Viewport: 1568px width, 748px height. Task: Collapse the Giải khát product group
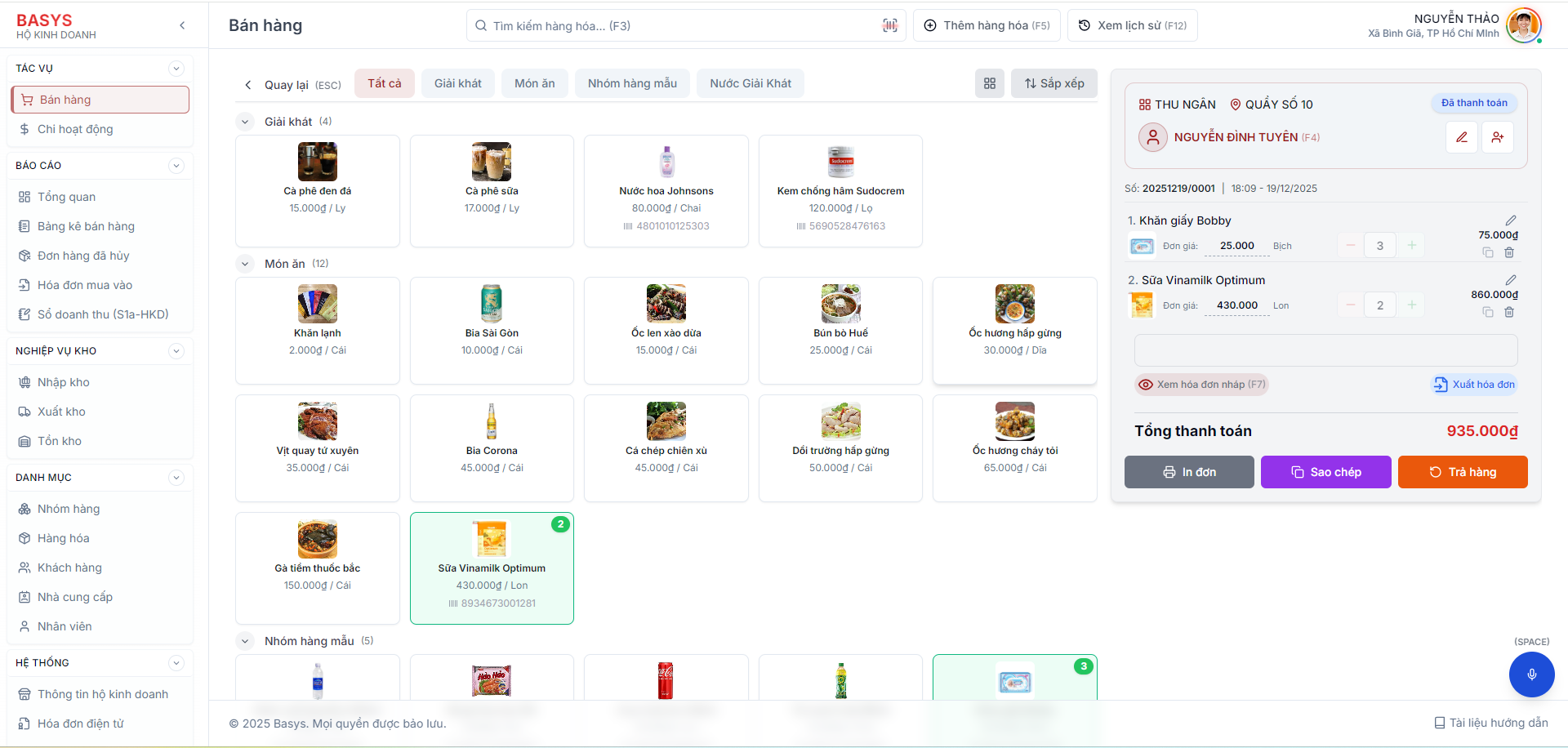click(245, 122)
